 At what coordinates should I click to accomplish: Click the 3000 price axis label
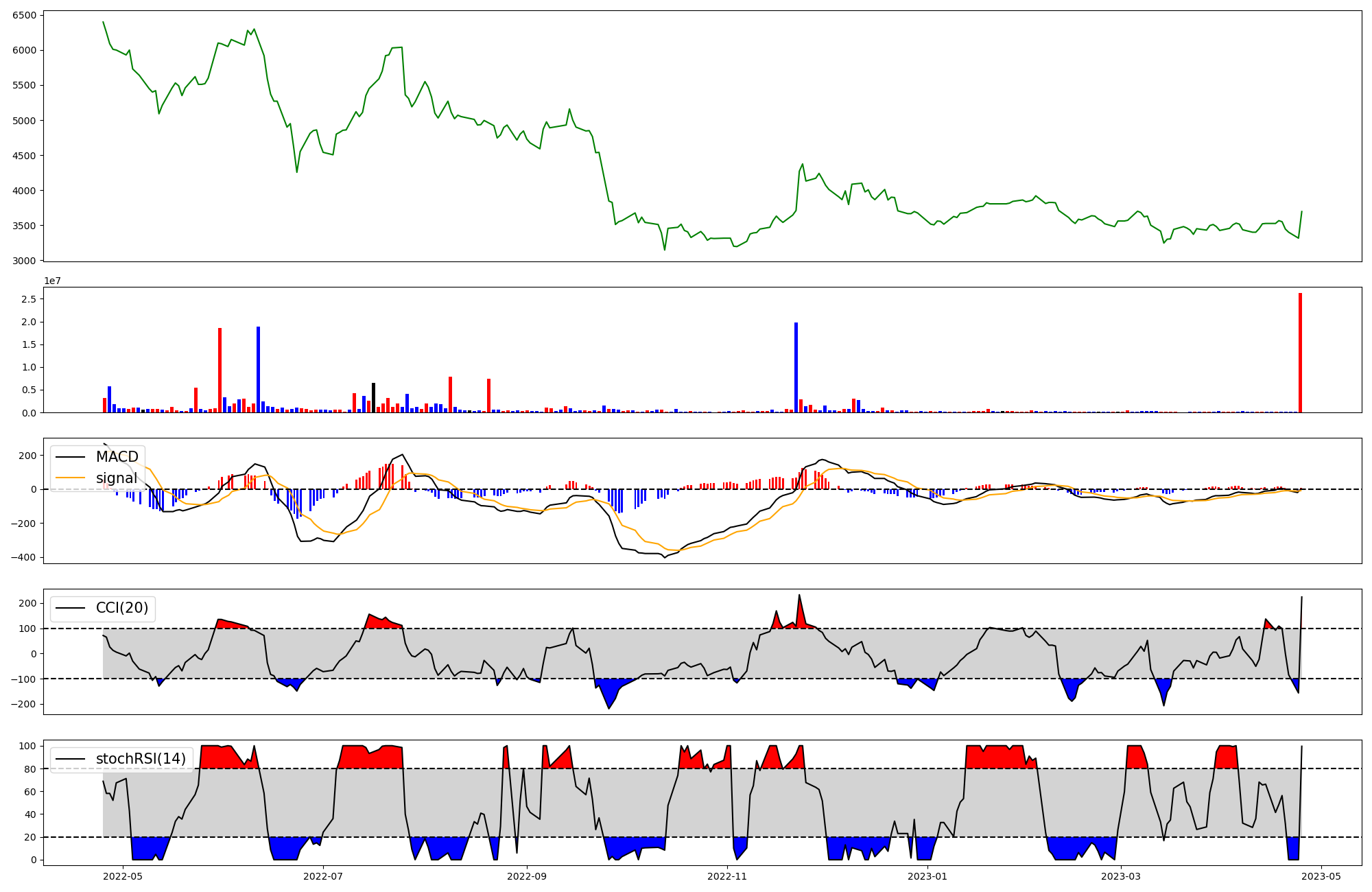coord(25,261)
